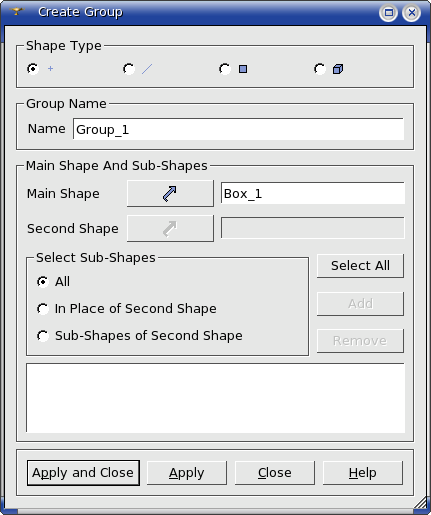Viewport: 431px width, 515px height.
Task: Select the edge shape type icon
Action: (147, 69)
